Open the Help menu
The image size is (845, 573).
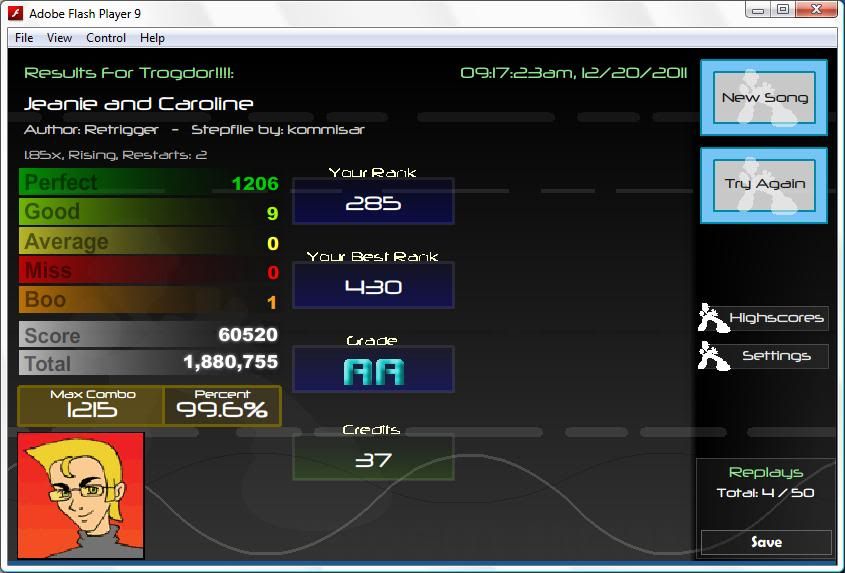(x=152, y=38)
